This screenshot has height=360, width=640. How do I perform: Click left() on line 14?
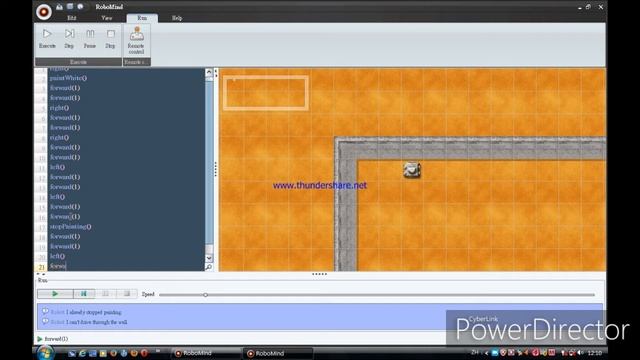[x=57, y=197]
